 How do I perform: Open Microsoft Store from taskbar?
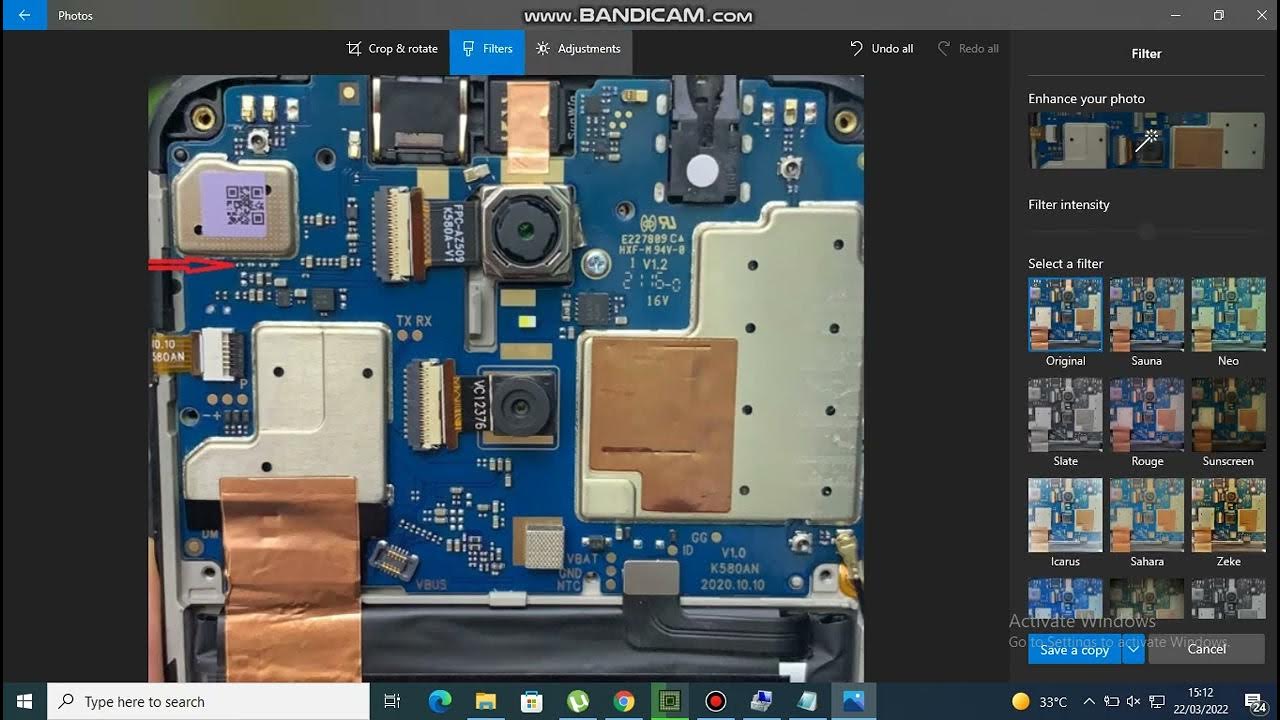tap(532, 702)
